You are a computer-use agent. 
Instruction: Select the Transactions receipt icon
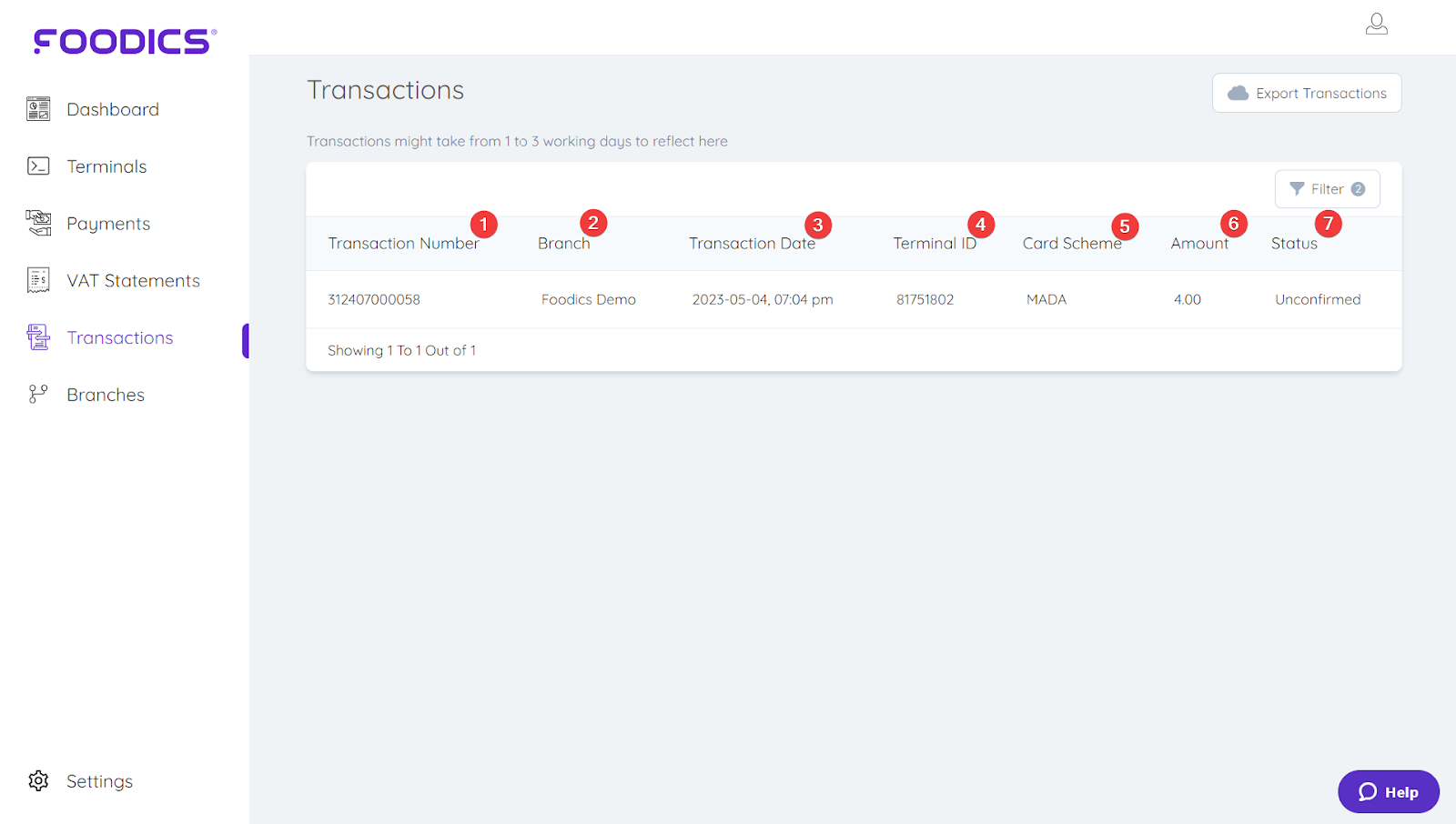point(37,337)
